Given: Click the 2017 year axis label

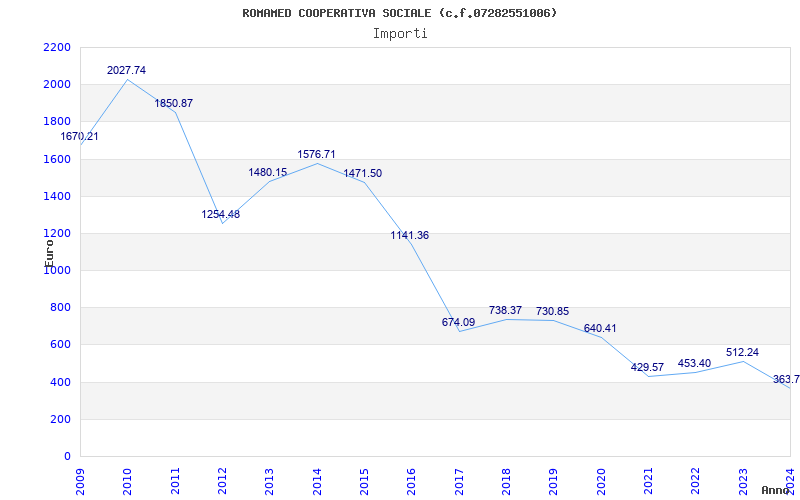Looking at the screenshot, I should pyautogui.click(x=459, y=481).
